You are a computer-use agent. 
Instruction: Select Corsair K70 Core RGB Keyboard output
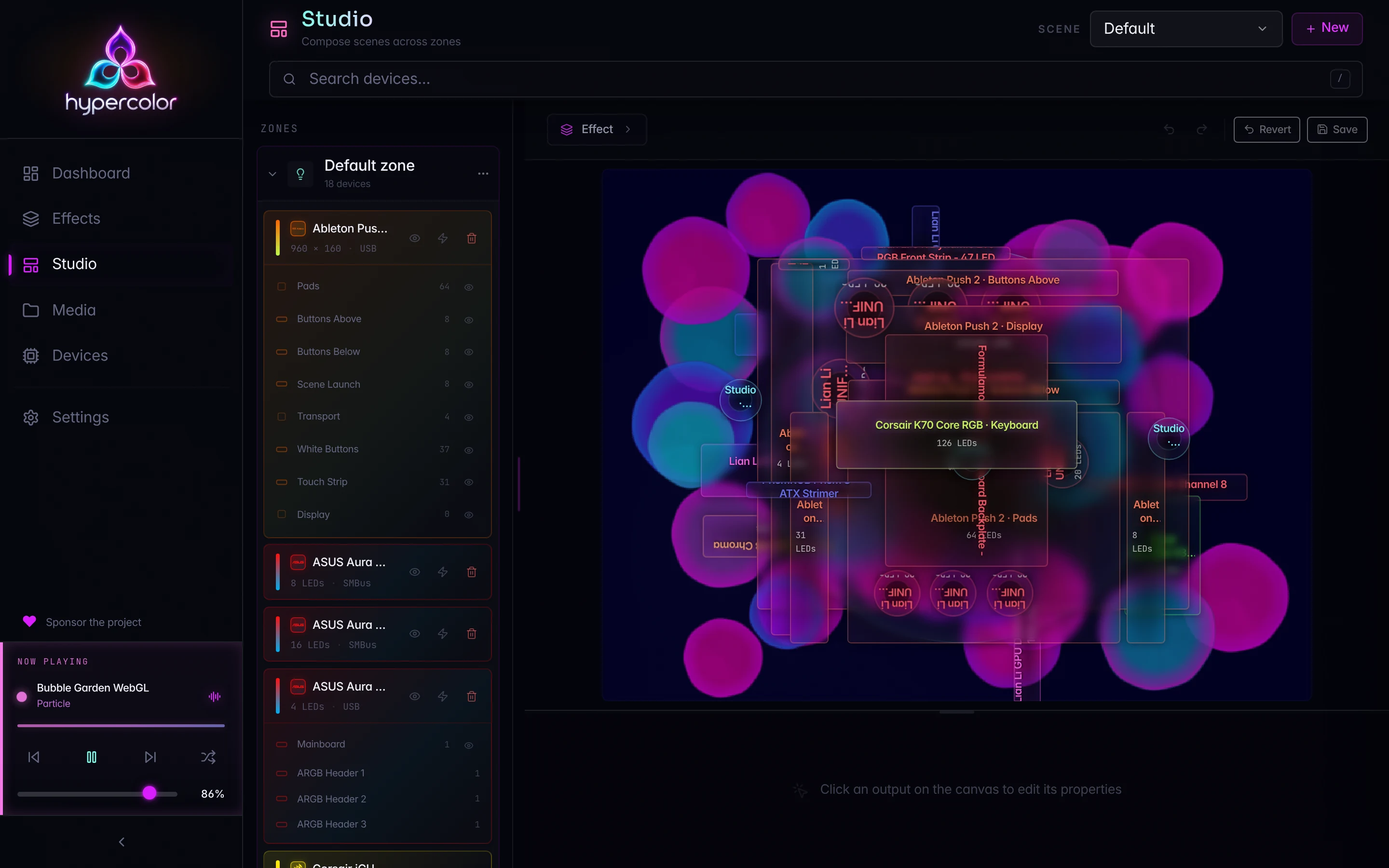pos(956,434)
